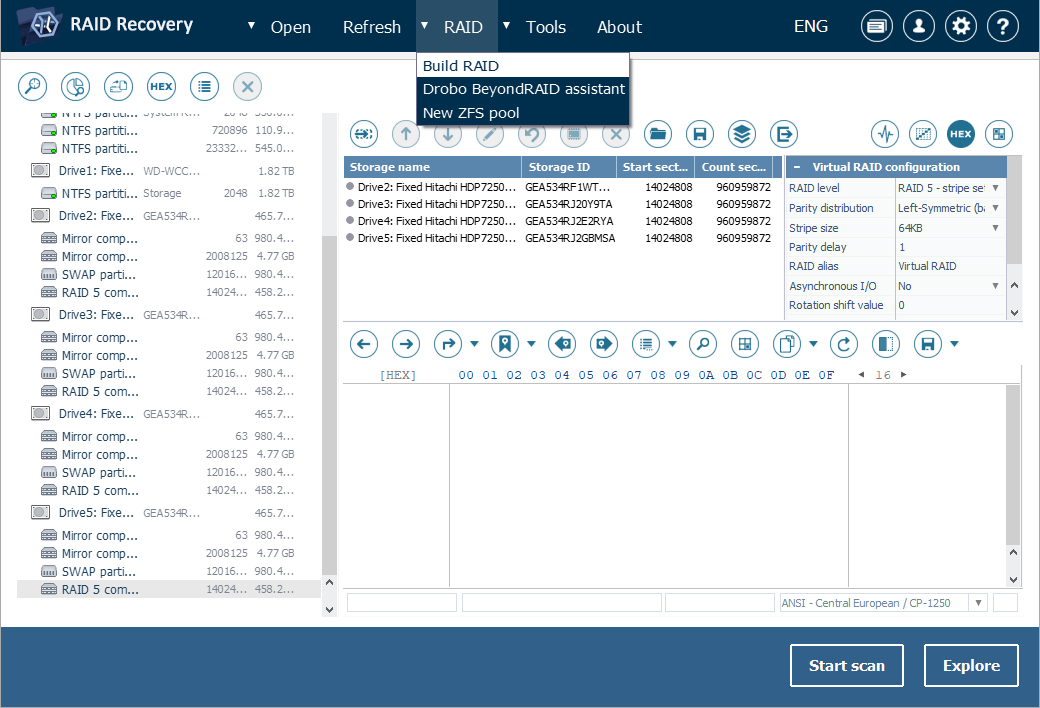Open the RAID level dropdown
This screenshot has width=1040, height=708.
(x=995, y=188)
